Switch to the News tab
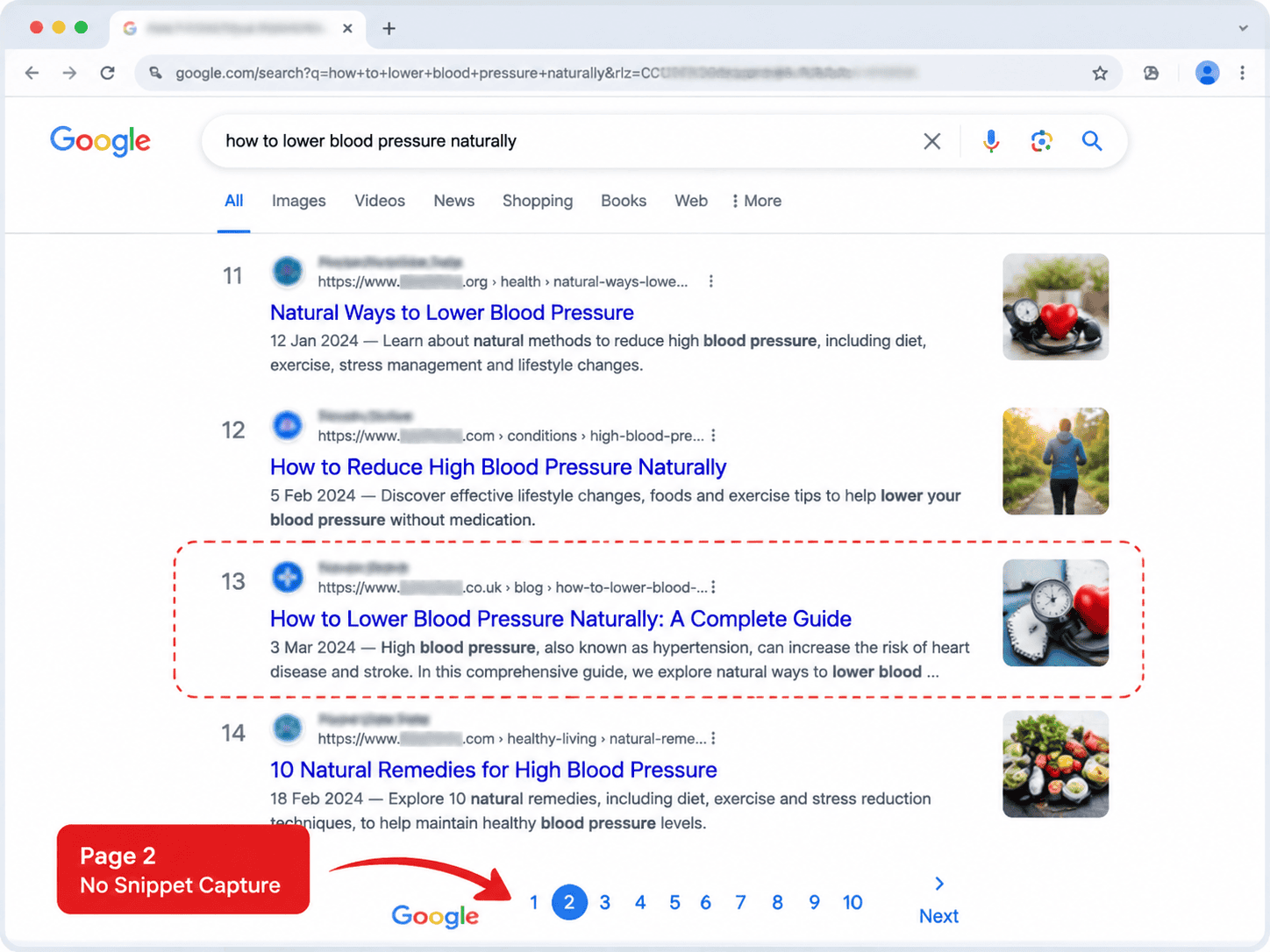Screen dimensions: 1270x952 point(454,201)
